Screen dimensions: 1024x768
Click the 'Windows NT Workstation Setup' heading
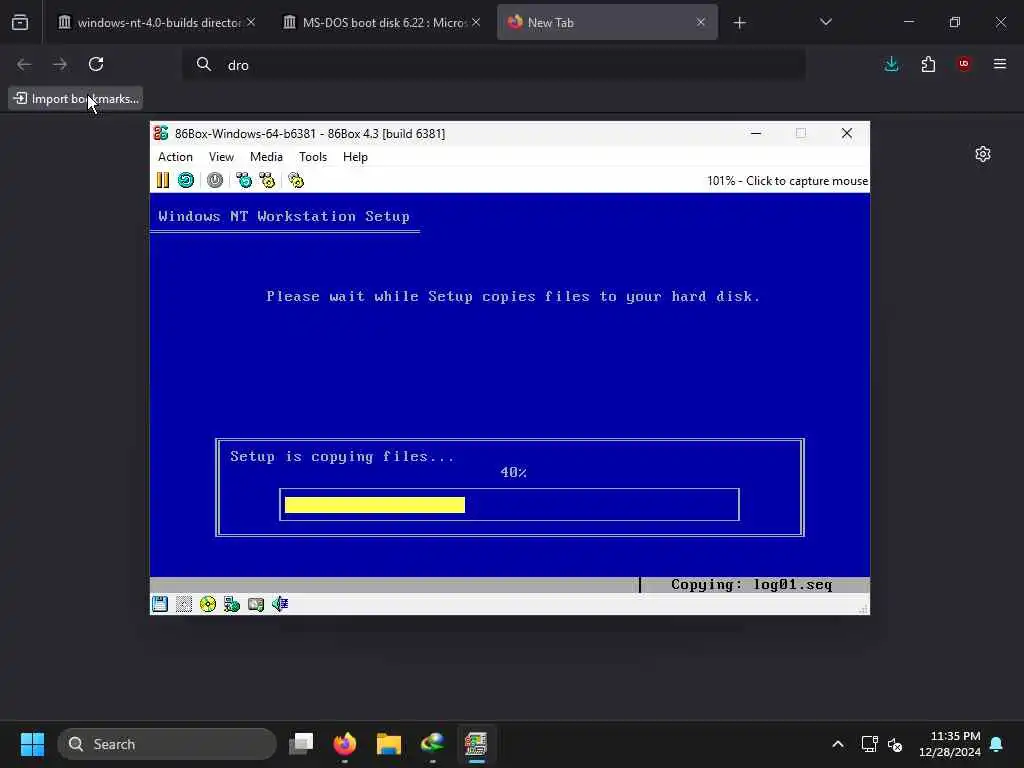tap(283, 216)
